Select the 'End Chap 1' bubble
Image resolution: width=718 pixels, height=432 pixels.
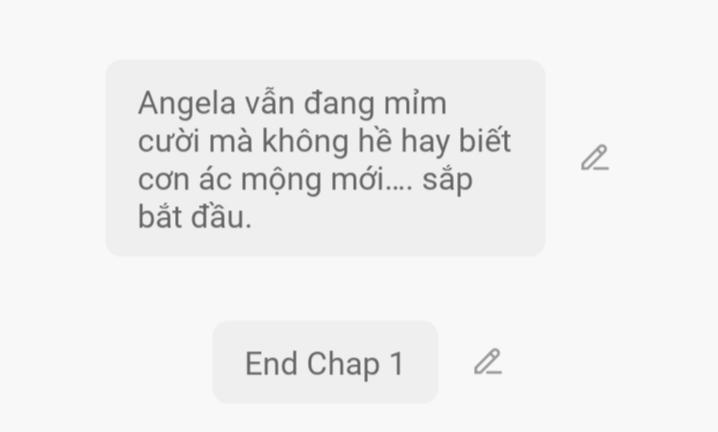click(325, 362)
